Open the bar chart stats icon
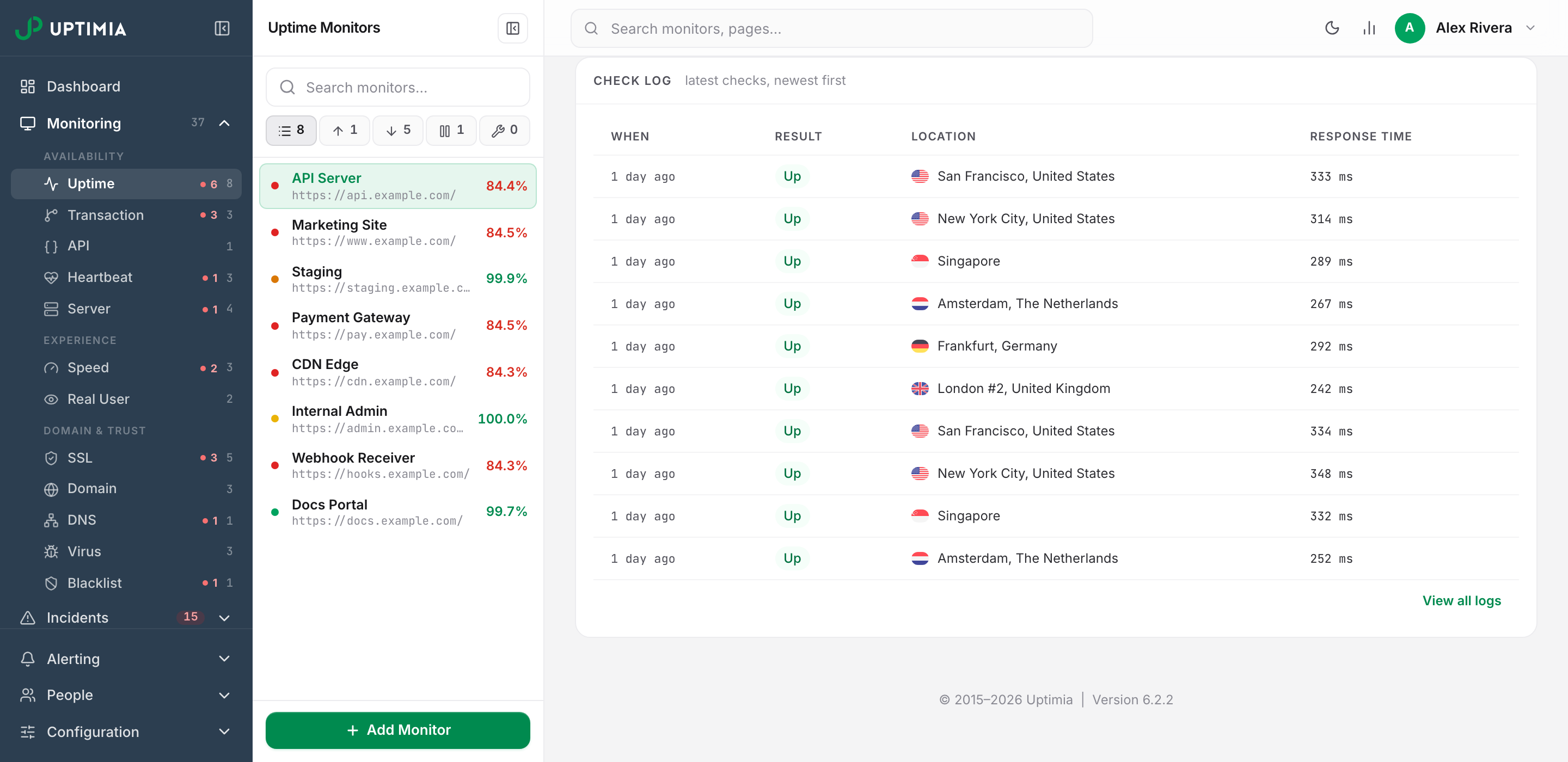The image size is (1568, 762). tap(1369, 28)
